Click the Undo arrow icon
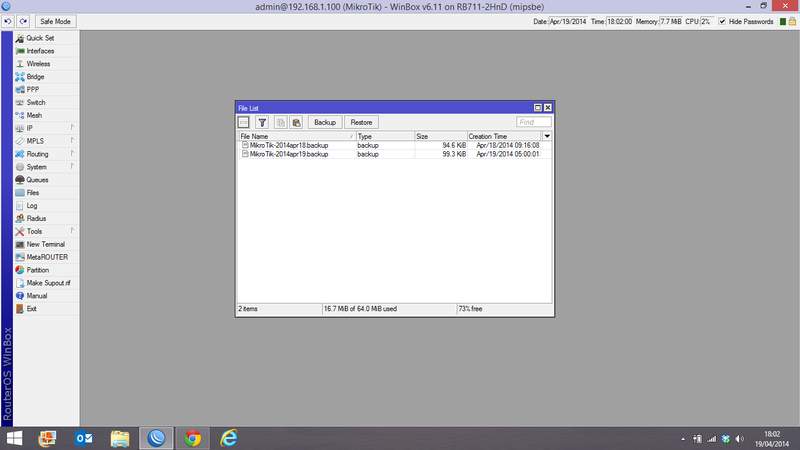Screen dimensions: 800x450 pos(8,21)
